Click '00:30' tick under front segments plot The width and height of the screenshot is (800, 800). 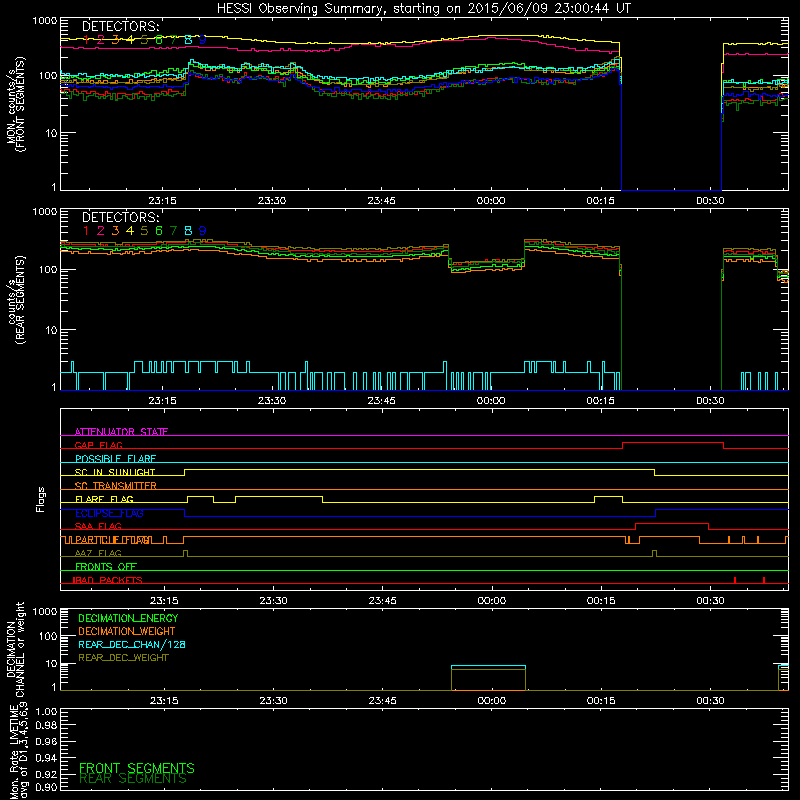coord(710,201)
